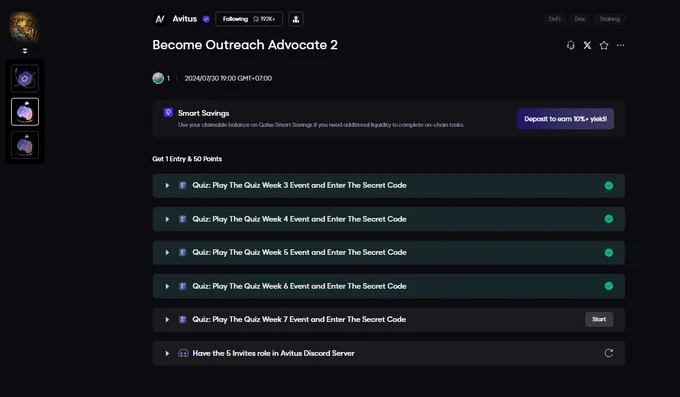Click the quiz icon on Week 6 row
Viewport: 680px width, 397px height.
(x=183, y=286)
